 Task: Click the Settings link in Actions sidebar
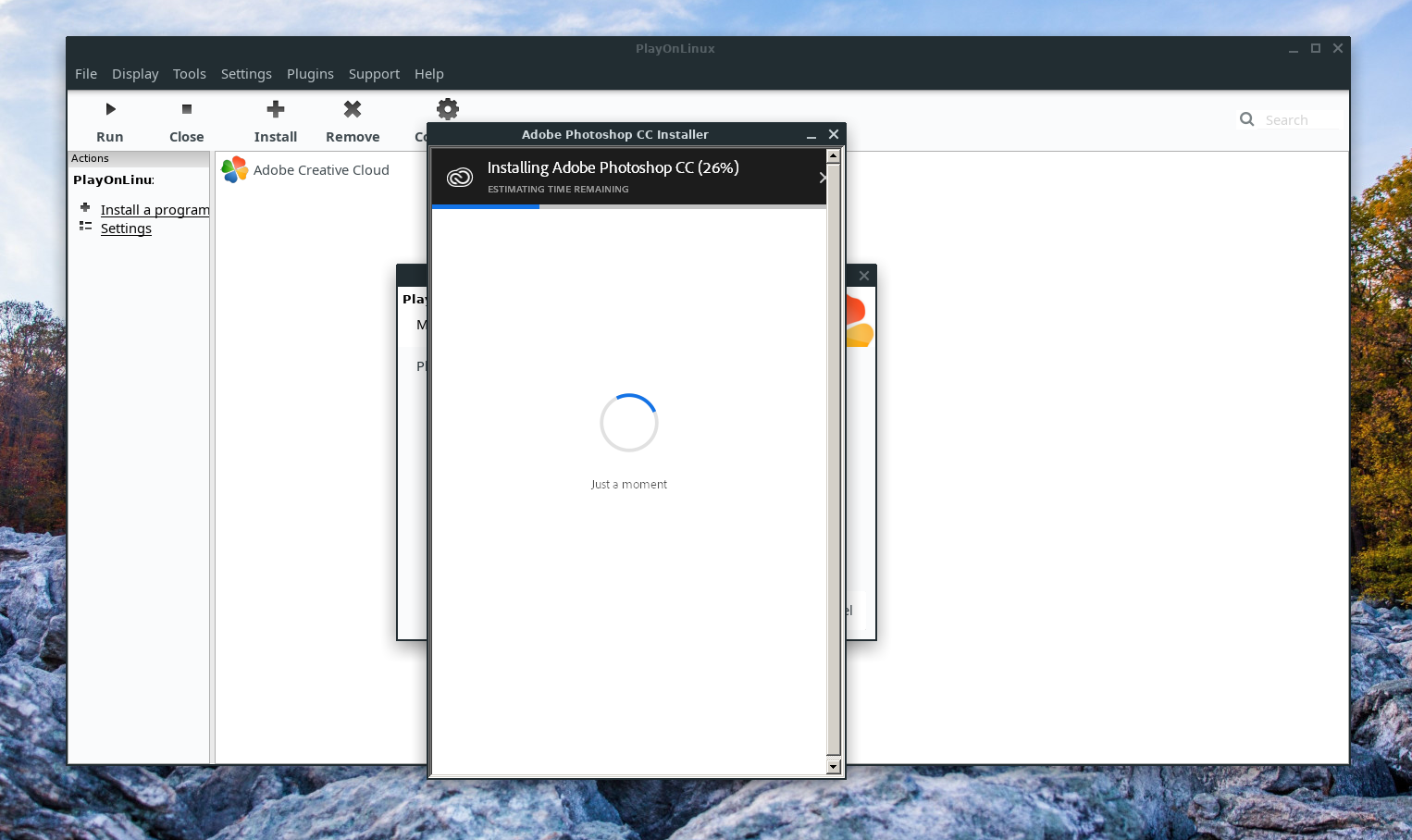click(x=126, y=229)
